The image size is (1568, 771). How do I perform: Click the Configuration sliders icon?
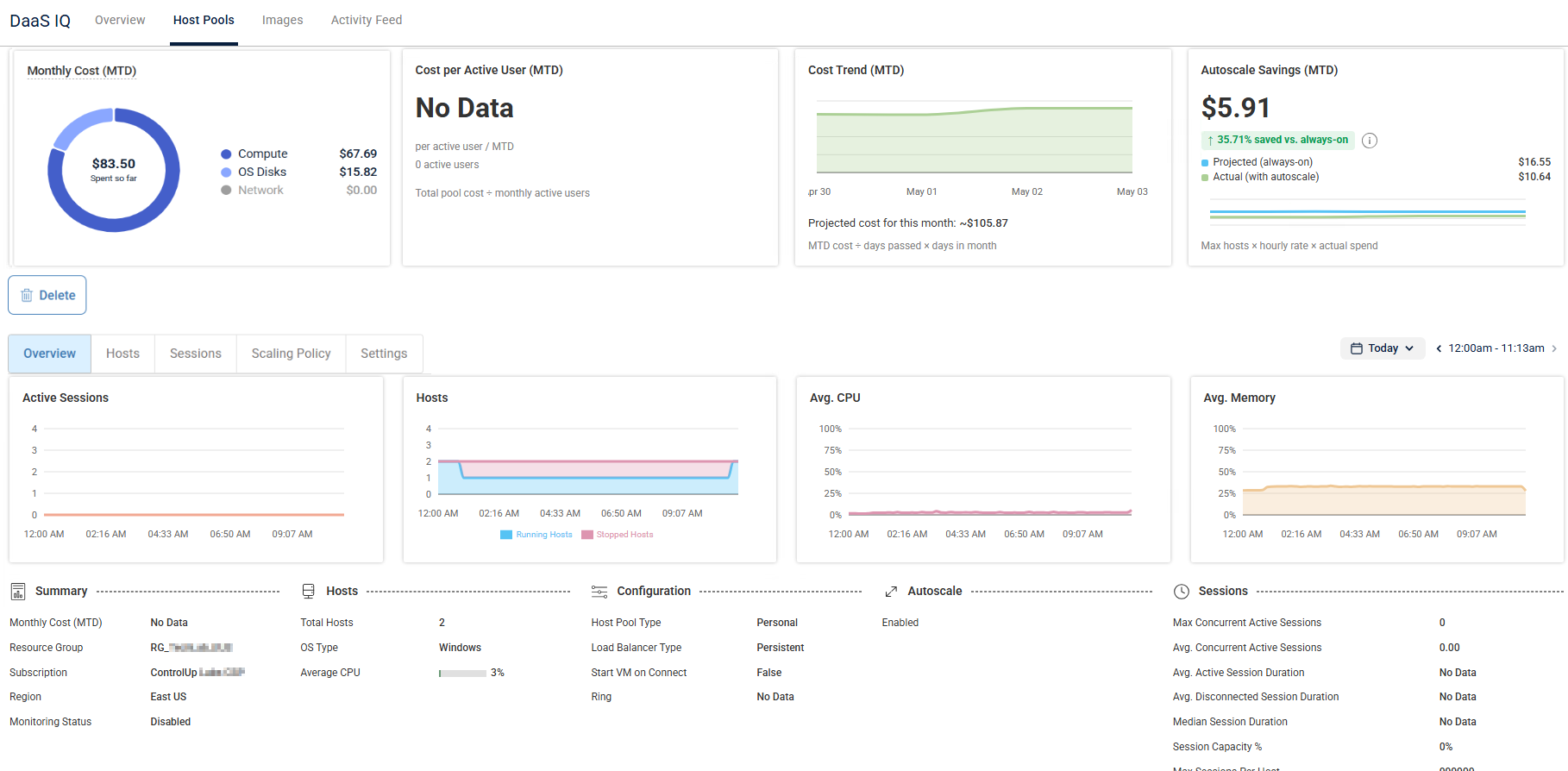599,592
